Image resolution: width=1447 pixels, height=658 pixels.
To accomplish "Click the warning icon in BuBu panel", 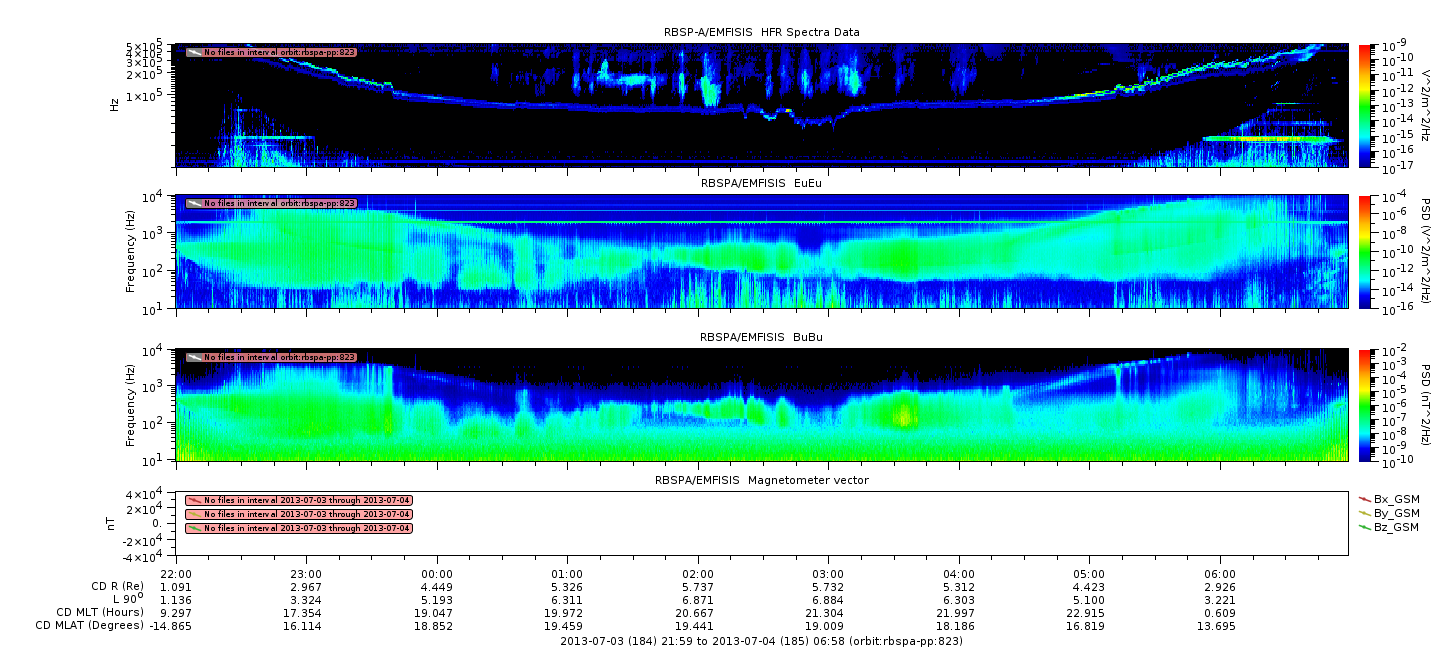I will (194, 357).
